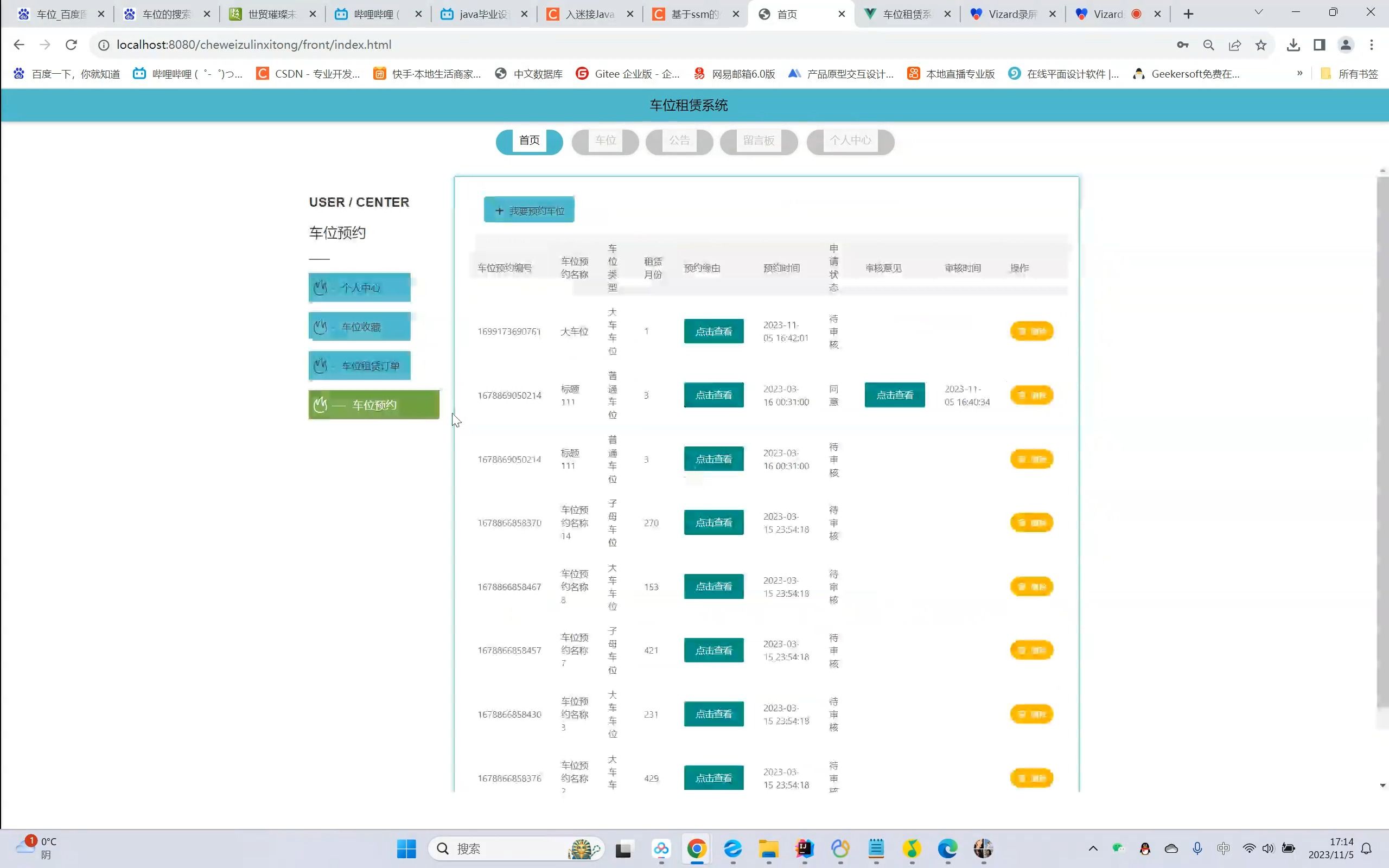The height and width of the screenshot is (868, 1389).
Task: Reload the page with refresh icon
Action: coord(71,45)
